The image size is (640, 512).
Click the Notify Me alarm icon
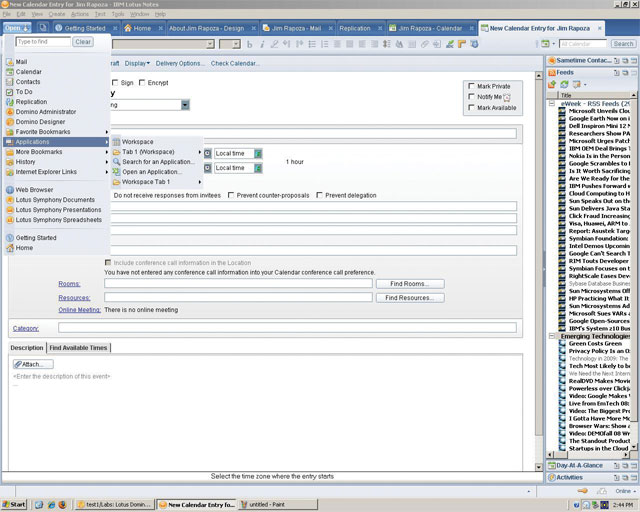(x=507, y=98)
